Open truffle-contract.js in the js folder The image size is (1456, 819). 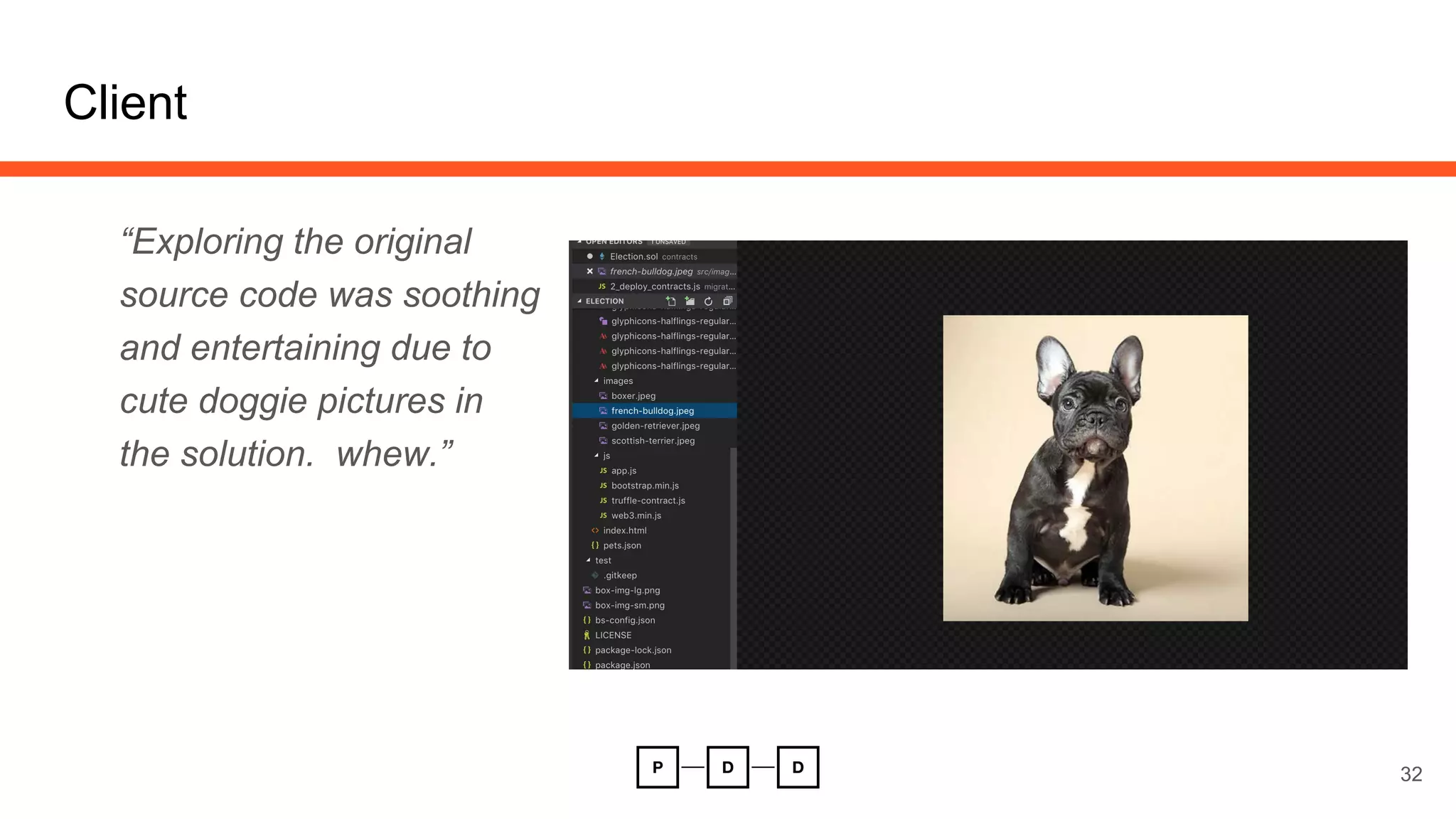click(x=651, y=500)
